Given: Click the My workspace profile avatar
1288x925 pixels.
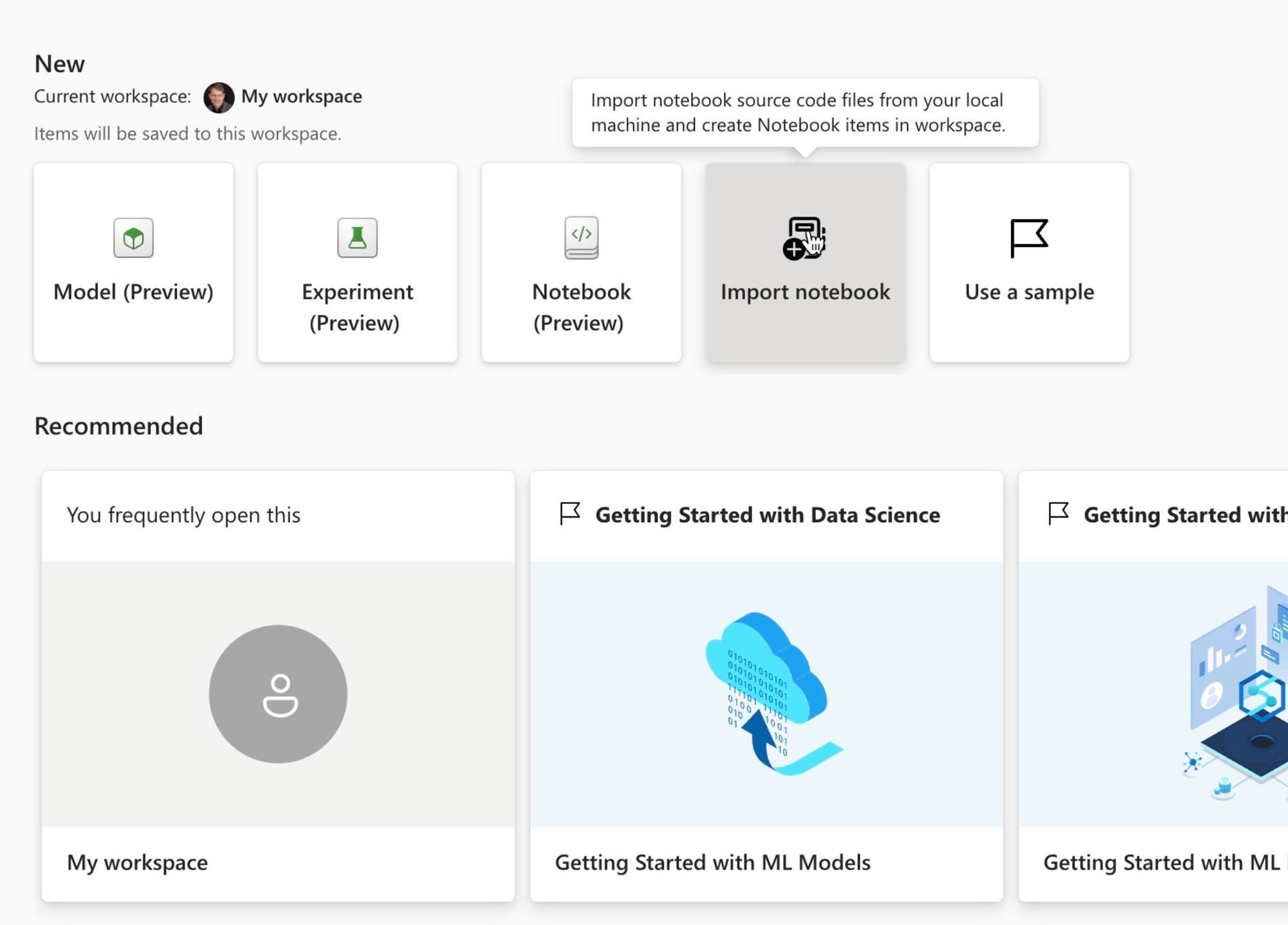Looking at the screenshot, I should tap(218, 97).
